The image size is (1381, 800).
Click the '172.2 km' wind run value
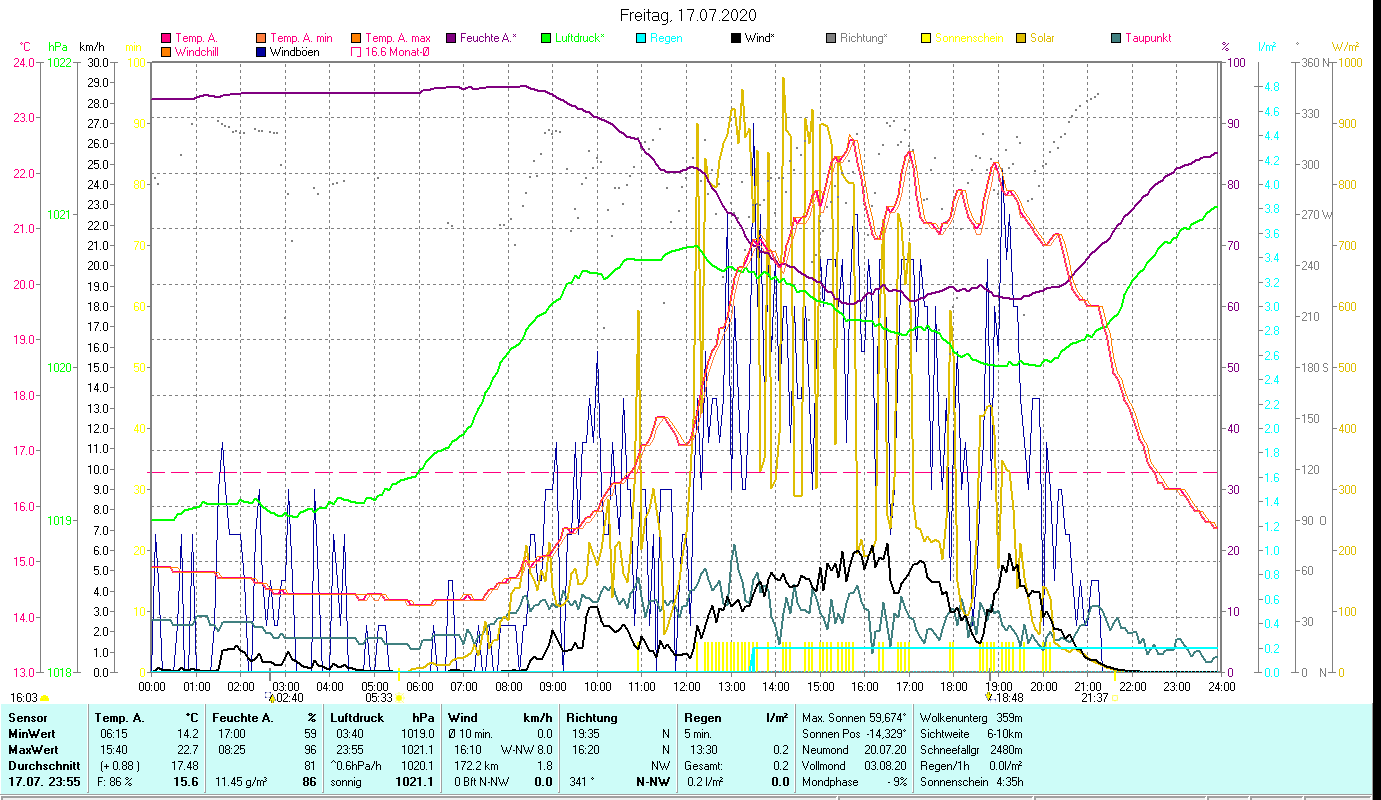point(476,766)
